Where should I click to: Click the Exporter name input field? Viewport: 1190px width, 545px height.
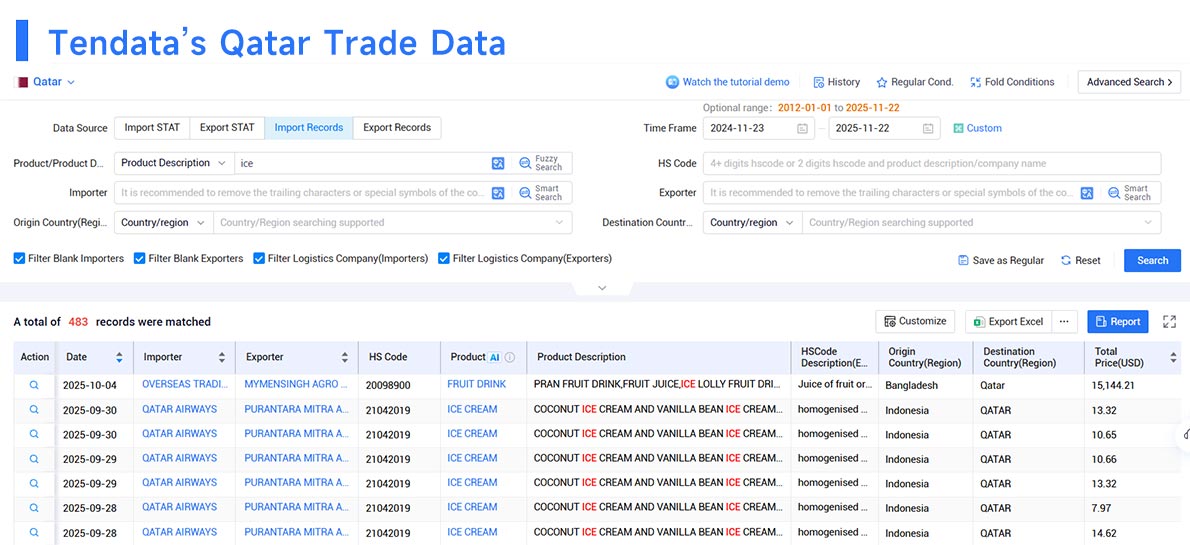coord(890,193)
